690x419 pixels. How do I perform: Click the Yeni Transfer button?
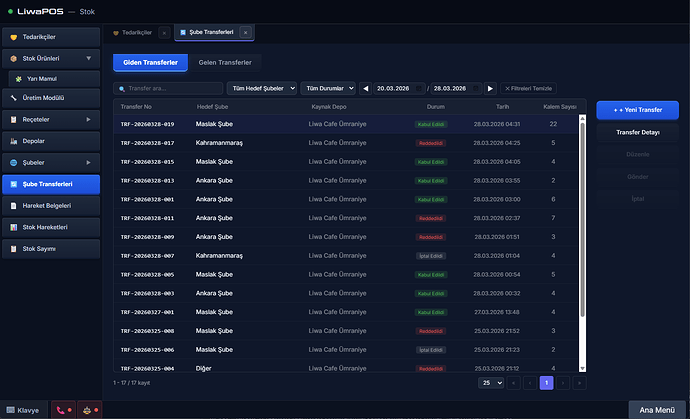point(637,110)
